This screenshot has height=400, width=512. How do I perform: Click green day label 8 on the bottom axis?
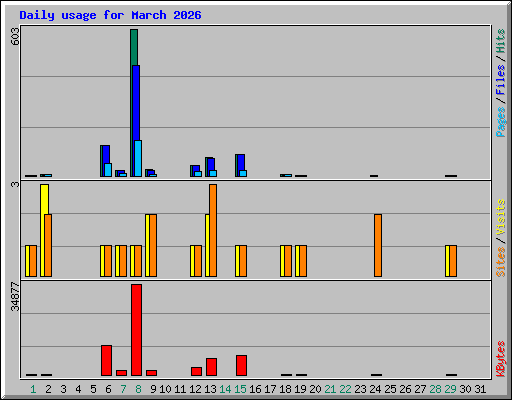tap(138, 389)
